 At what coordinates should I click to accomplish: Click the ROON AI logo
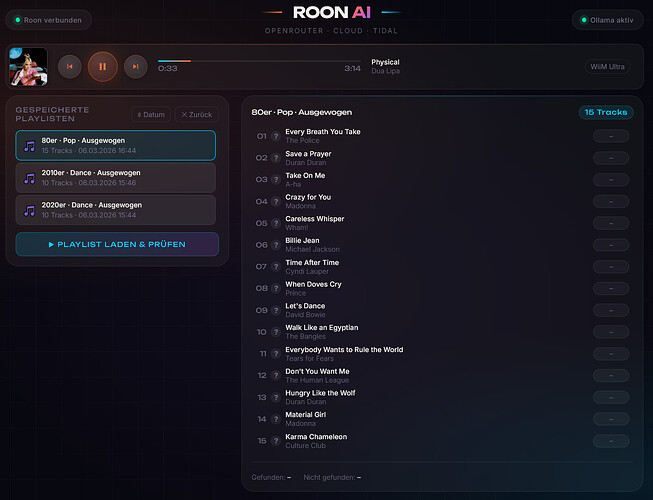click(x=331, y=12)
